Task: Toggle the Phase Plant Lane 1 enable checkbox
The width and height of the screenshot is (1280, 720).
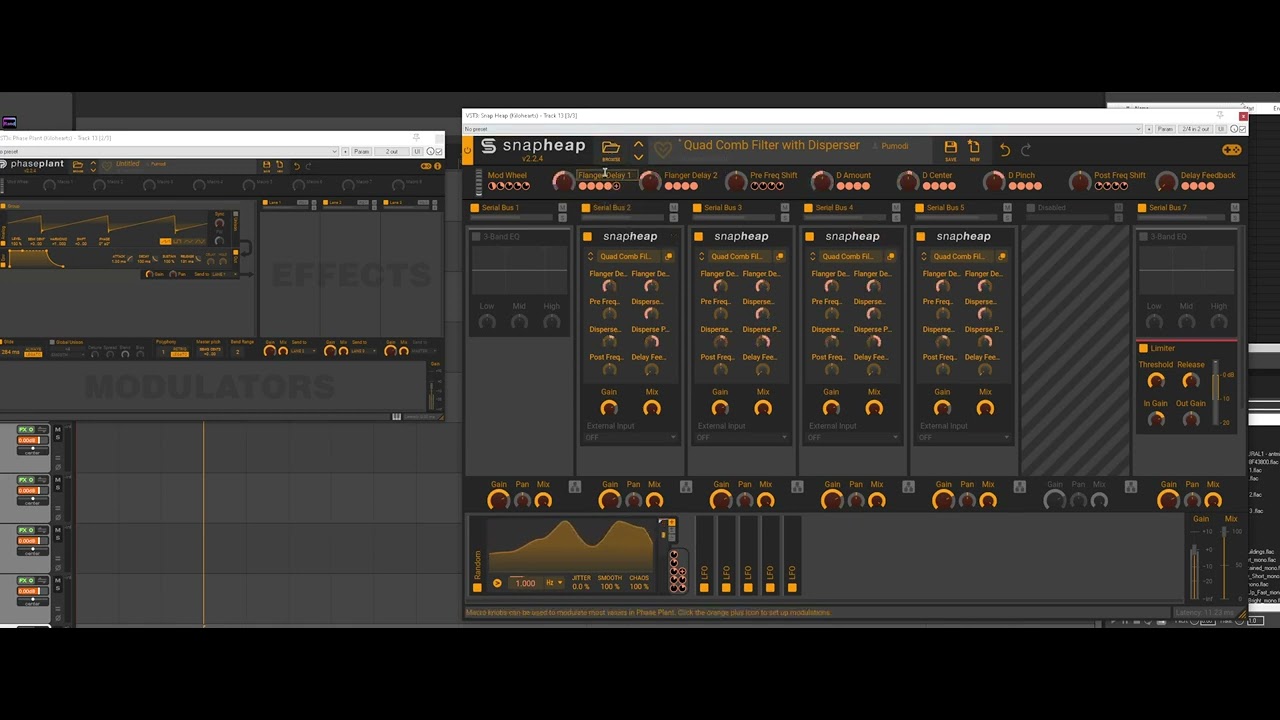Action: click(264, 203)
